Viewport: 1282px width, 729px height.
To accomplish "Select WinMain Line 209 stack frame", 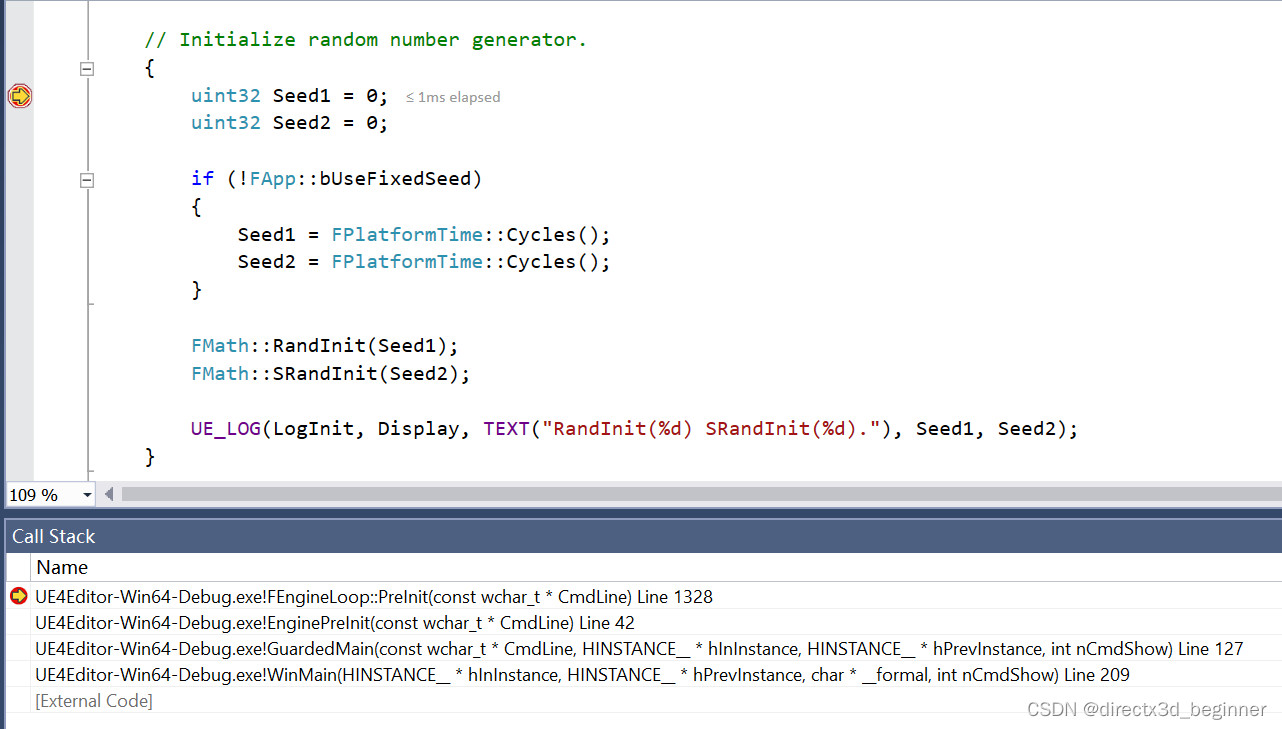I will pyautogui.click(x=582, y=675).
